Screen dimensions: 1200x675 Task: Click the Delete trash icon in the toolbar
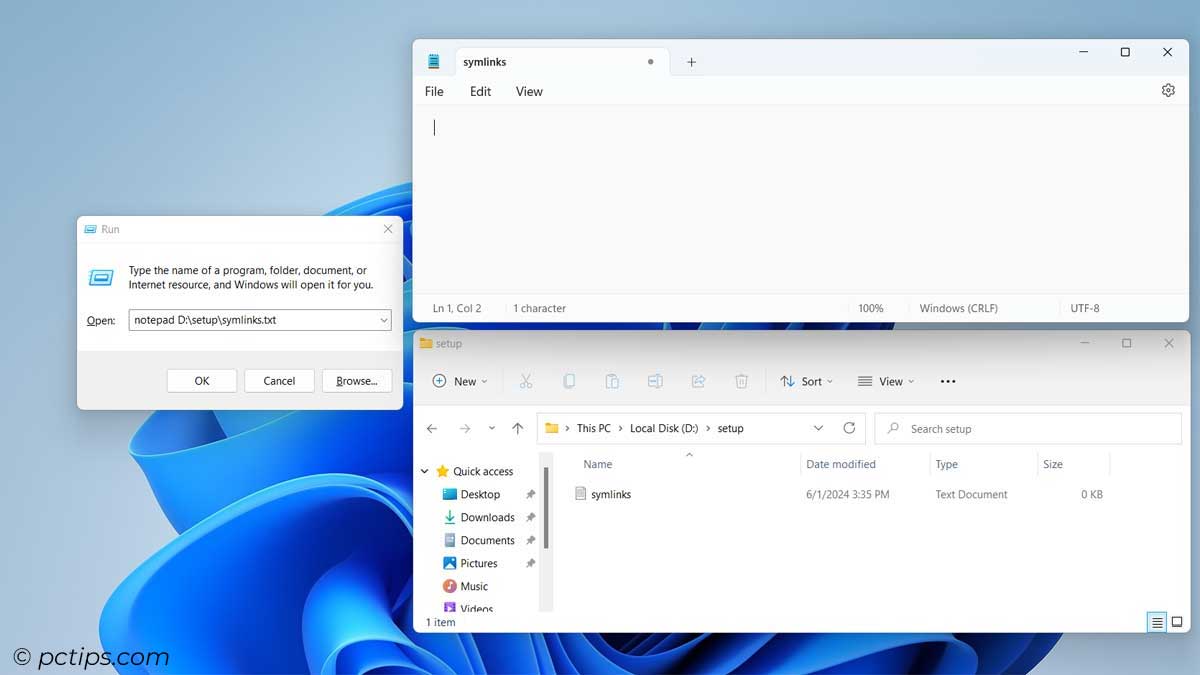(x=740, y=381)
